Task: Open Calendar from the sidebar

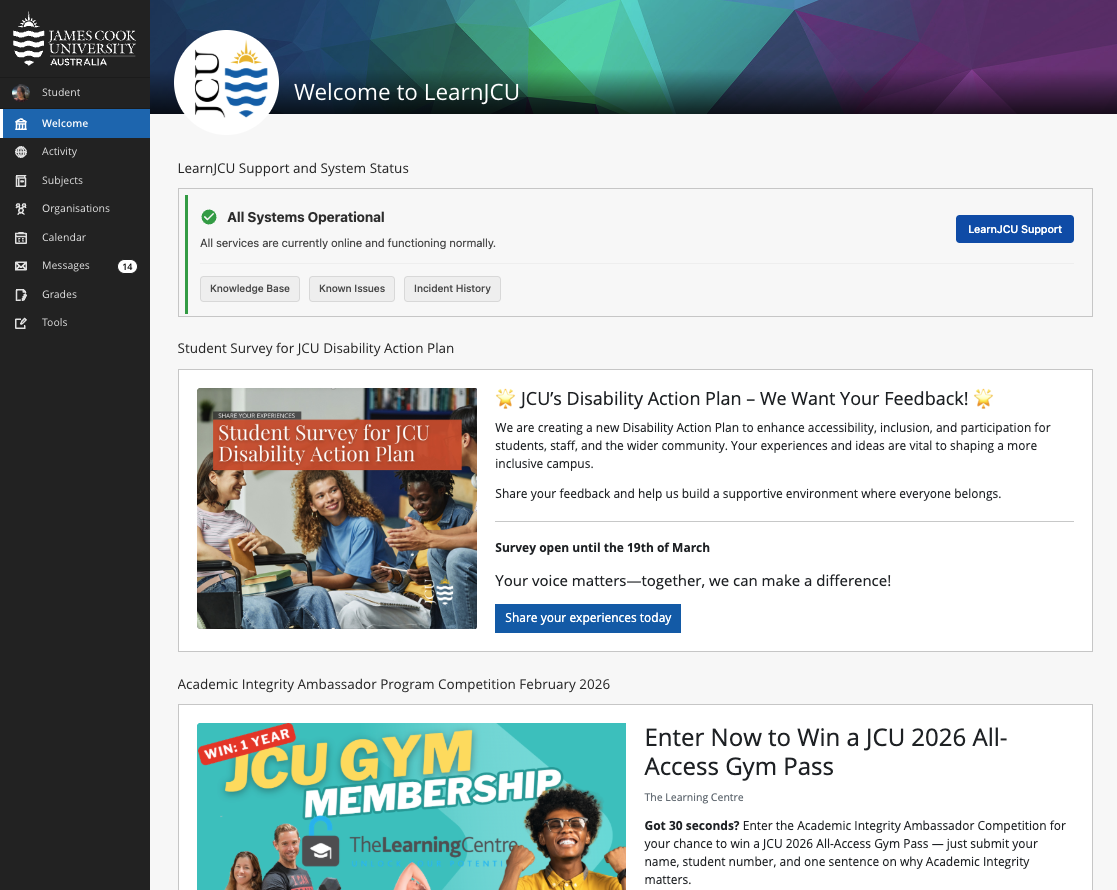Action: [x=75, y=237]
